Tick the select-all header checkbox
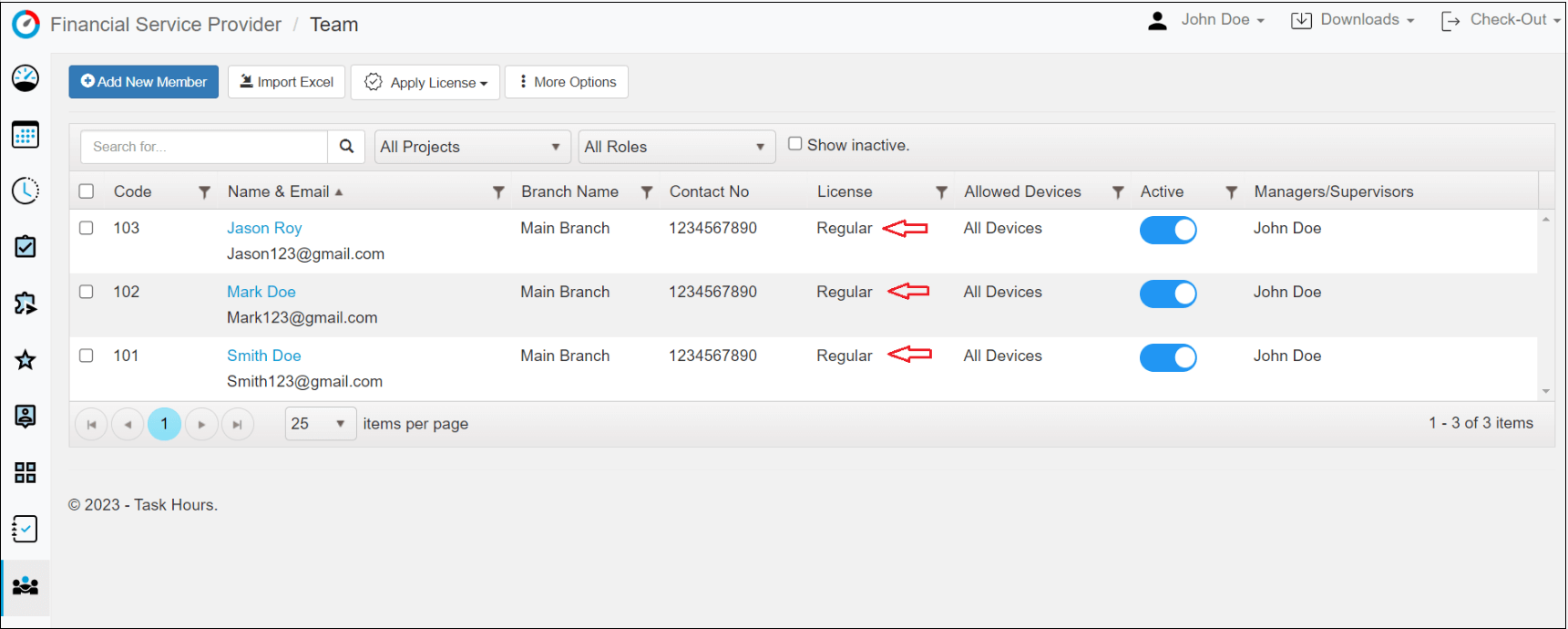The image size is (1568, 629). click(87, 191)
